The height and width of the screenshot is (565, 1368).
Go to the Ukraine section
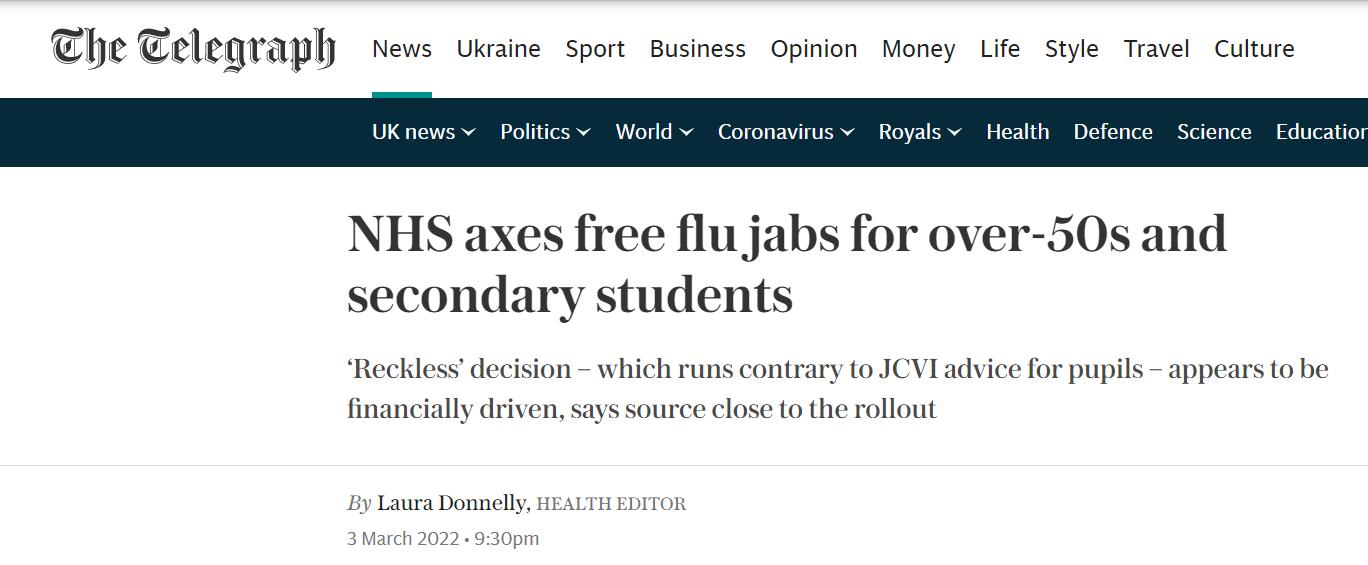click(x=498, y=49)
